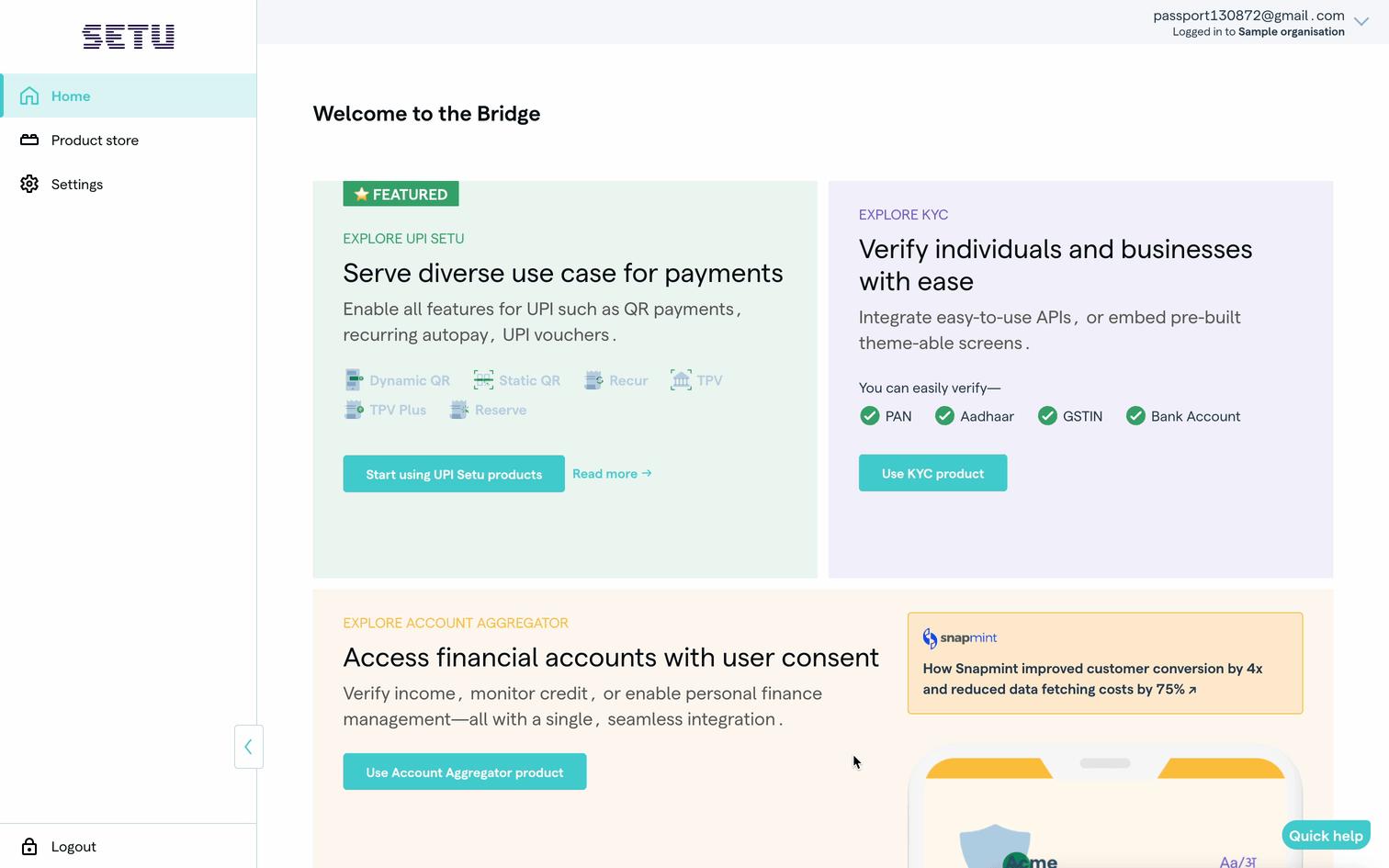Click Start using UPI Setu products
The image size is (1389, 868).
point(453,473)
